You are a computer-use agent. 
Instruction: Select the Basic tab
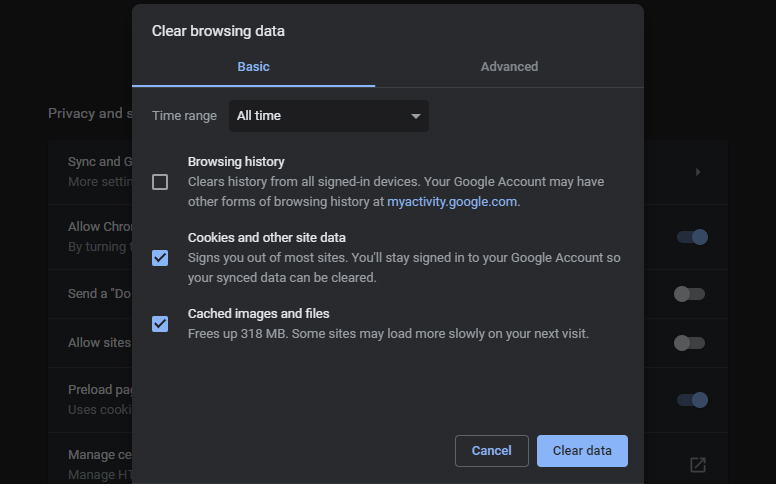(253, 67)
